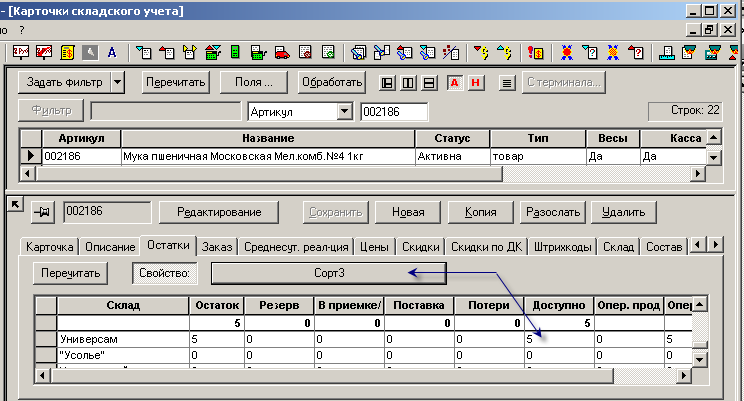Click red exclamation mark with dollar card icon
This screenshot has width=744, height=401.
coord(536,52)
